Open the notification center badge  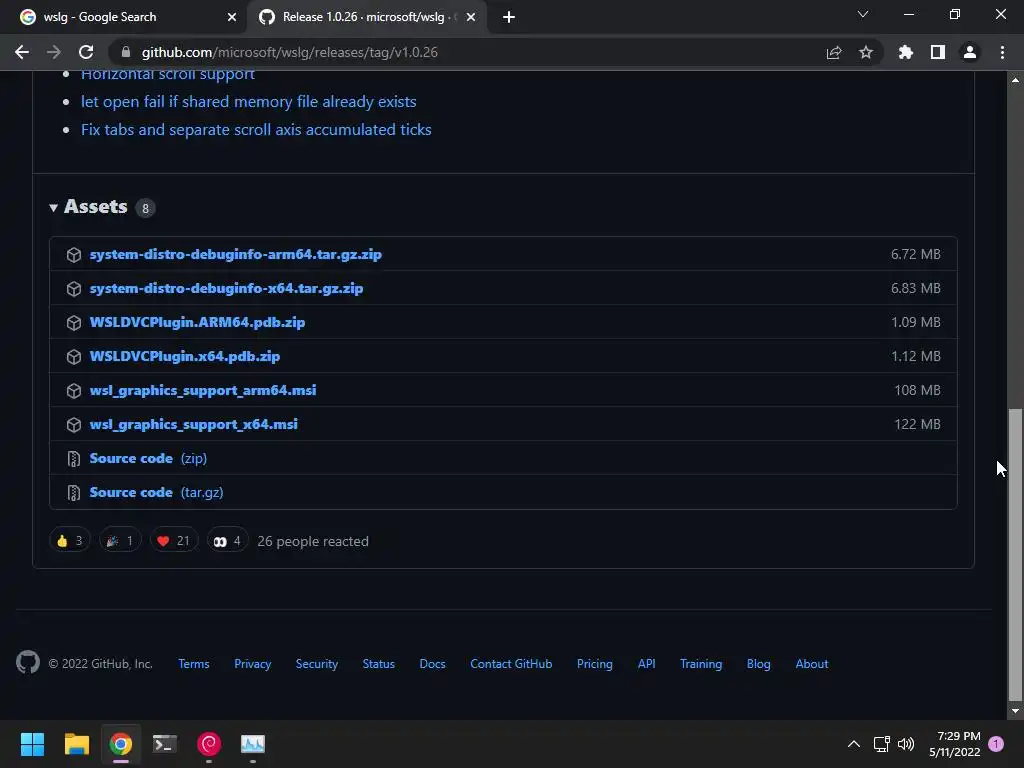pyautogui.click(x=996, y=744)
